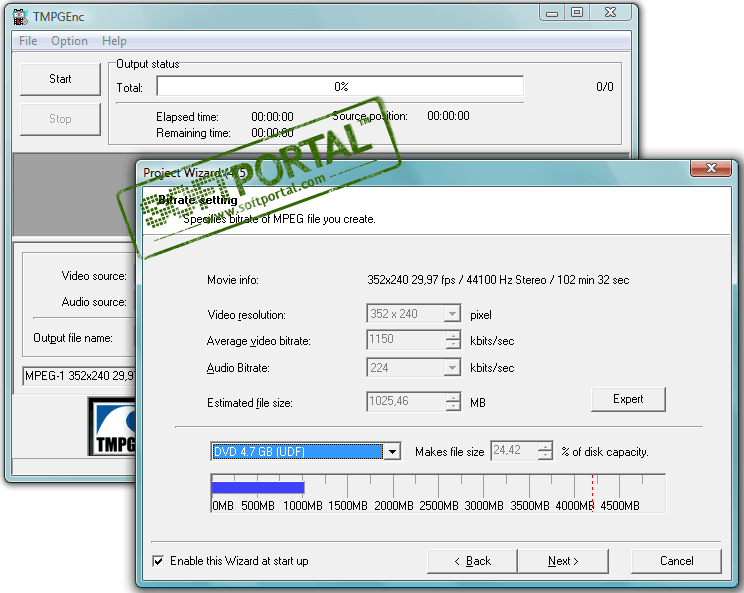
Task: Increase estimated file size with up arrow
Action: pyautogui.click(x=453, y=398)
